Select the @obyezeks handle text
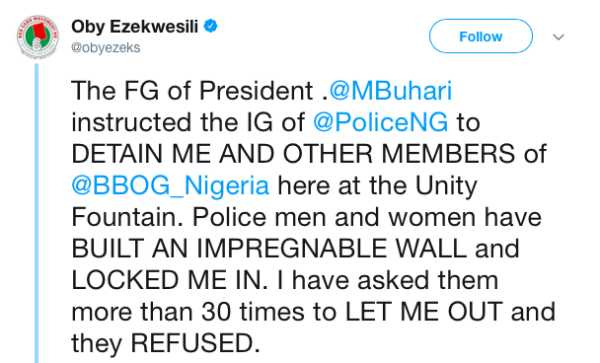This screenshot has height=363, width=600. tap(106, 48)
